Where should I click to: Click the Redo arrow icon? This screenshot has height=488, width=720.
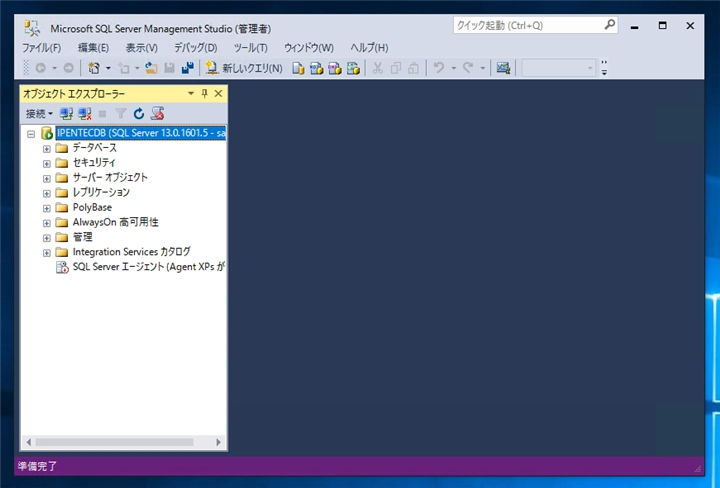468,68
